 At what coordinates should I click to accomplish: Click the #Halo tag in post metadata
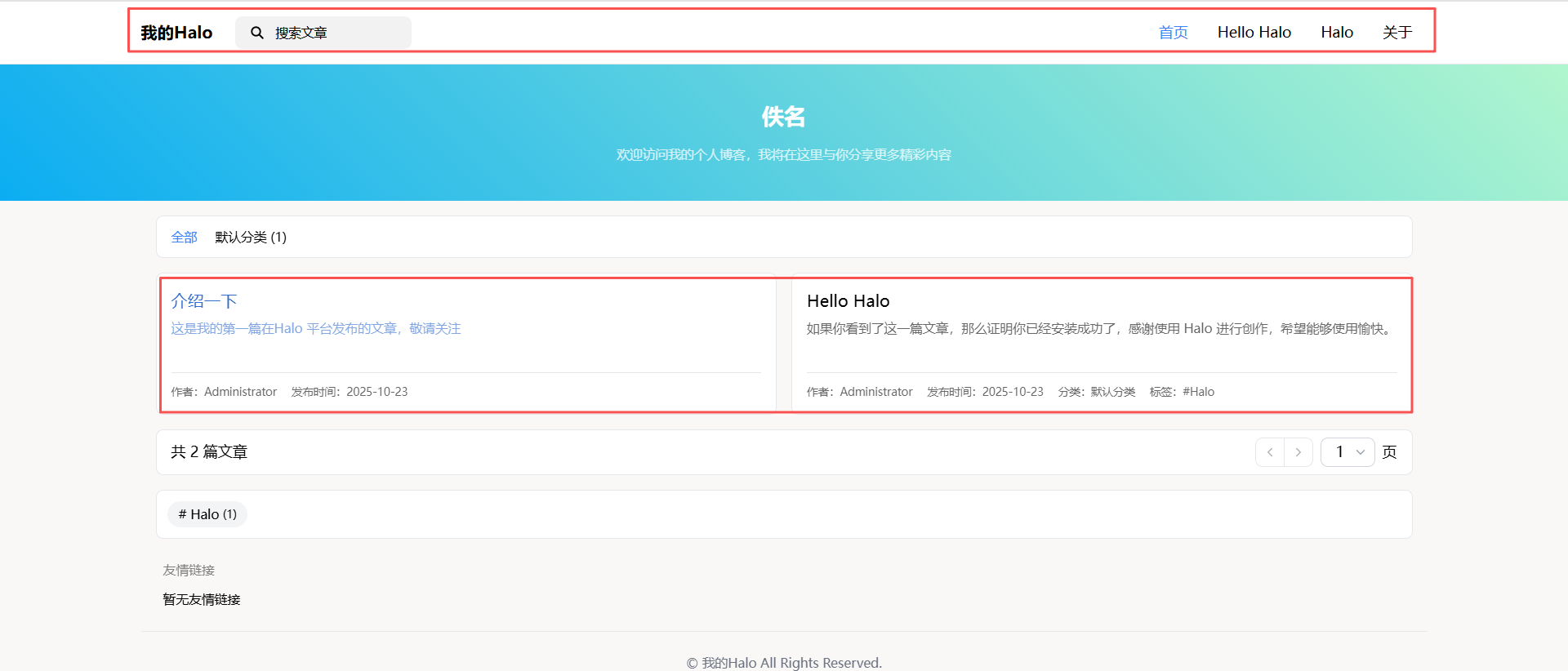click(x=1198, y=392)
